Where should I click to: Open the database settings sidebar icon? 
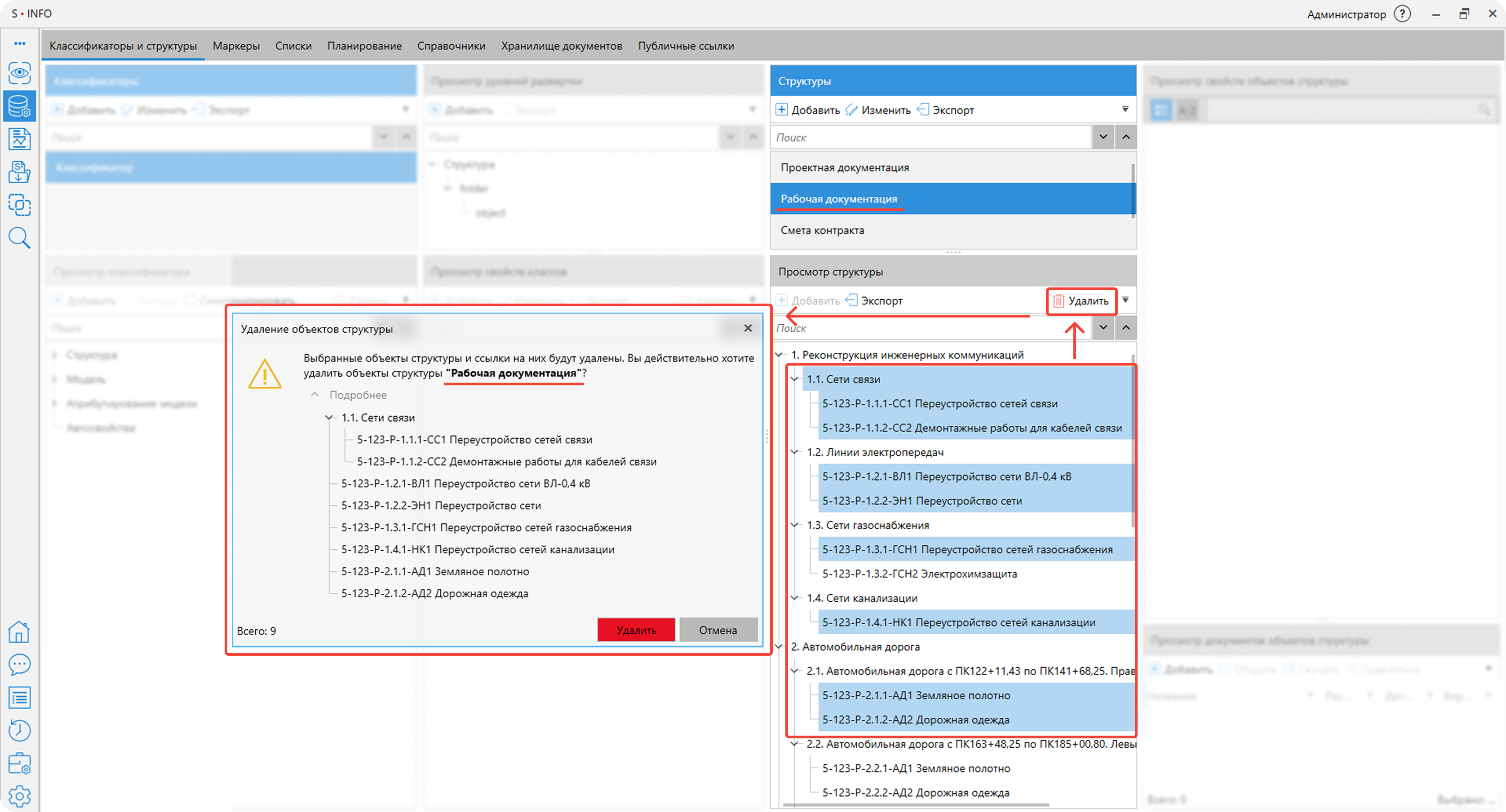point(19,106)
